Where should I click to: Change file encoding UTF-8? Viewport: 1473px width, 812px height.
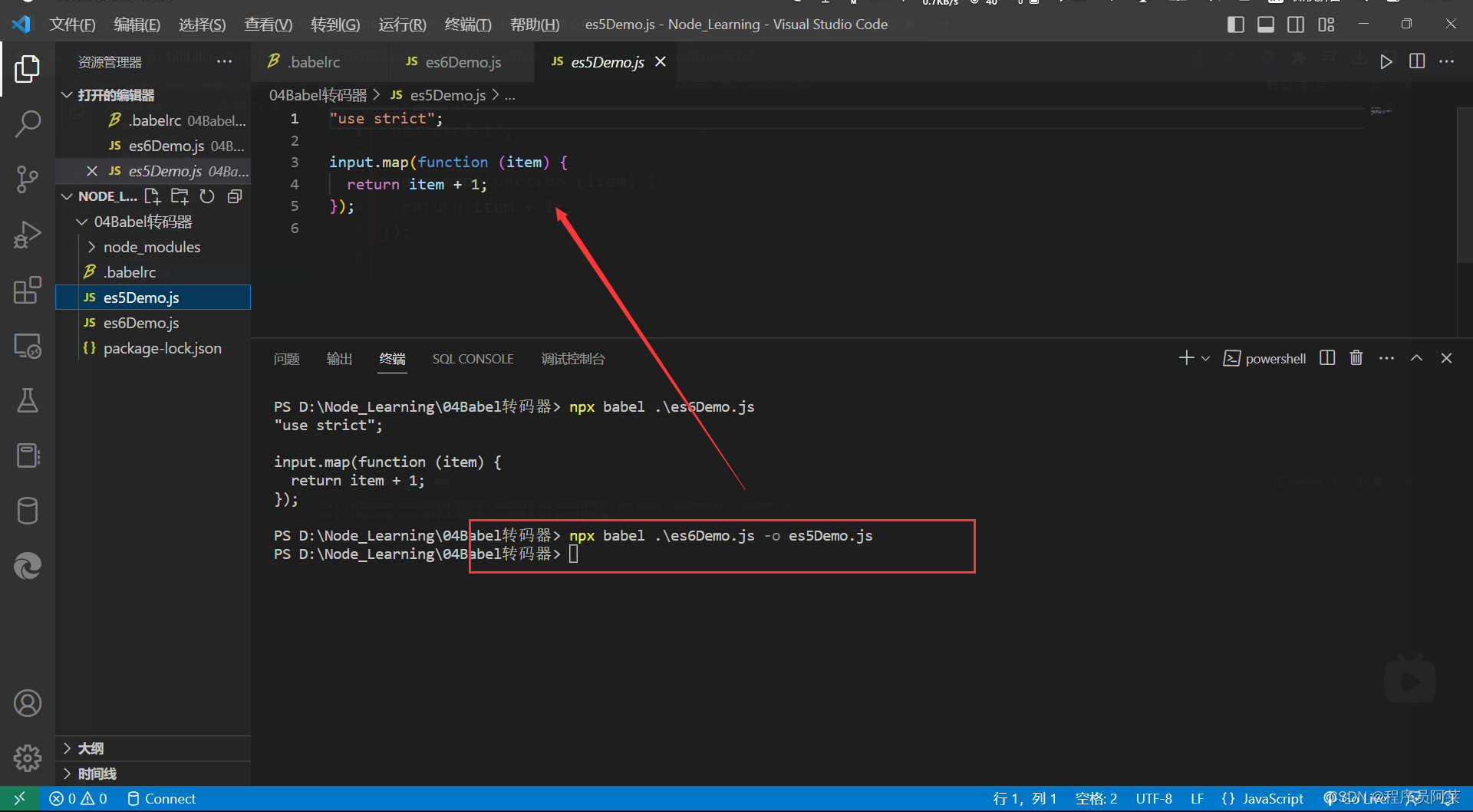pyautogui.click(x=1154, y=798)
